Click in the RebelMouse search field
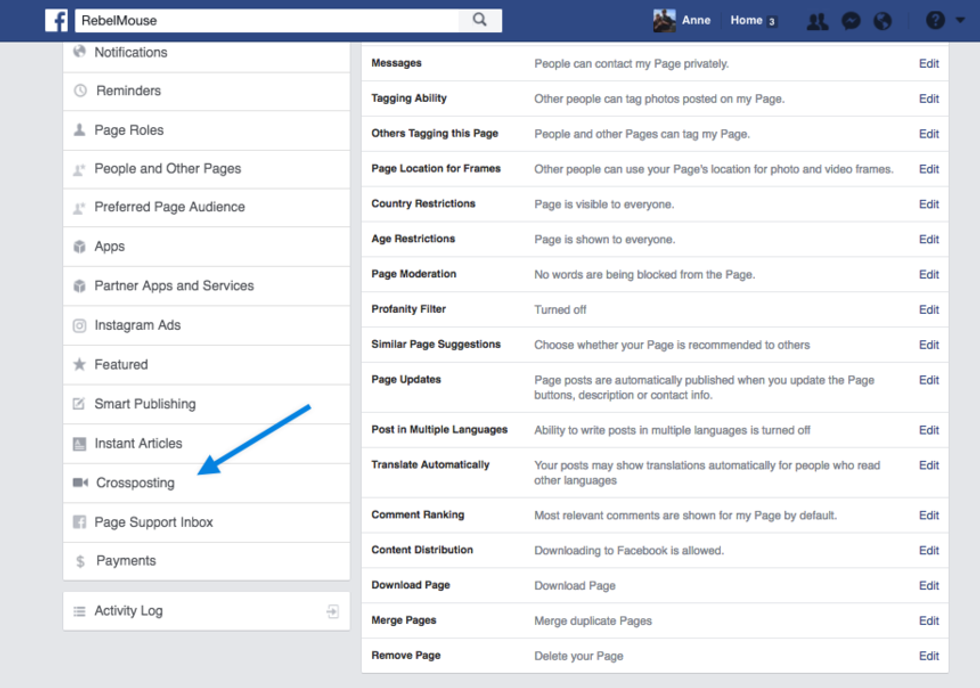980x688 pixels. [x=265, y=20]
